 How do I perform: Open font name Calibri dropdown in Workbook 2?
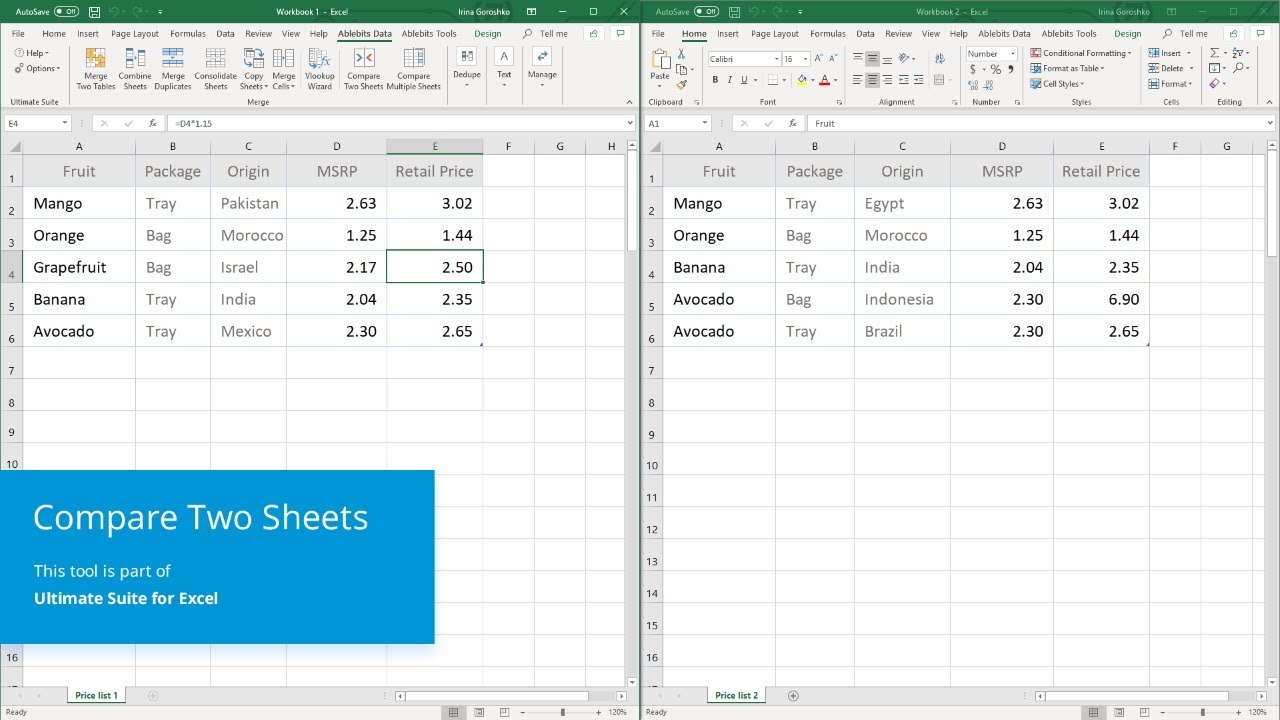(x=776, y=59)
